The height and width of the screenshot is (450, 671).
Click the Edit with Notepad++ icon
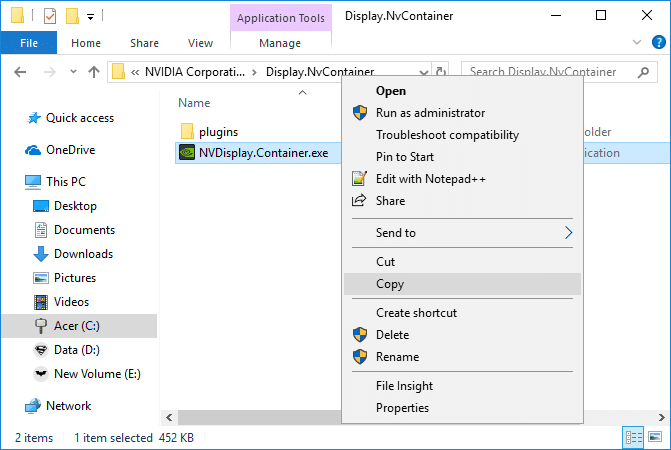click(x=360, y=179)
